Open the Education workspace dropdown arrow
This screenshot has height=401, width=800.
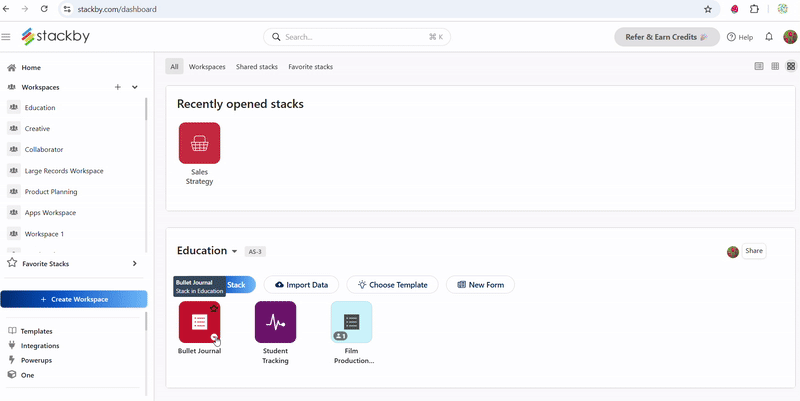(x=234, y=252)
